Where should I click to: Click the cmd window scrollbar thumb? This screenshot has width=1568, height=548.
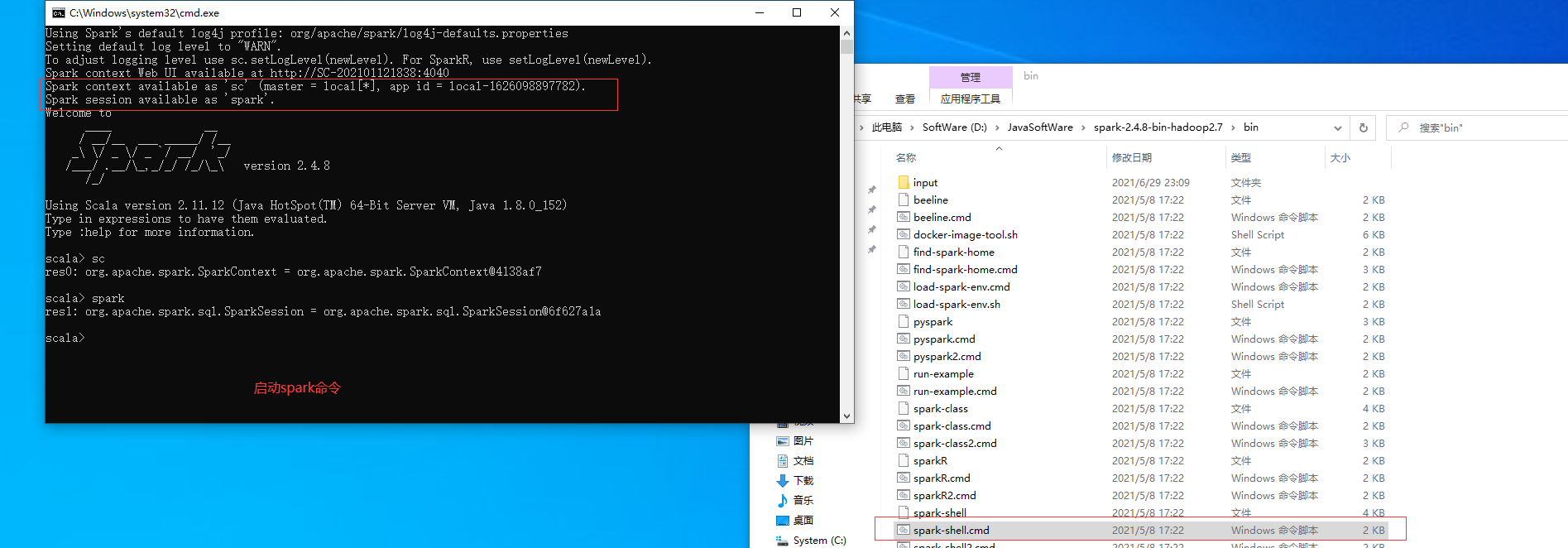(x=846, y=46)
